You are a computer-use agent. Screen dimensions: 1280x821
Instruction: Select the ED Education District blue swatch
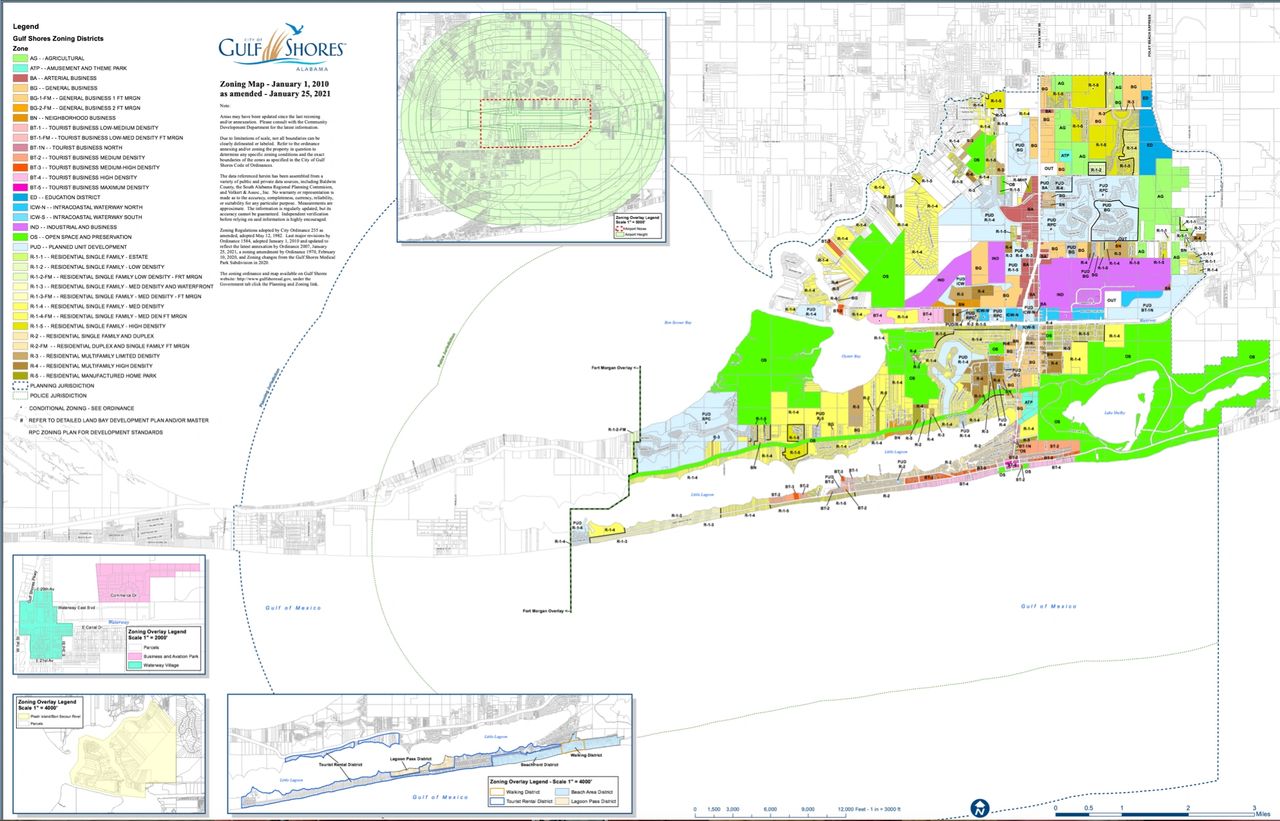[19, 197]
